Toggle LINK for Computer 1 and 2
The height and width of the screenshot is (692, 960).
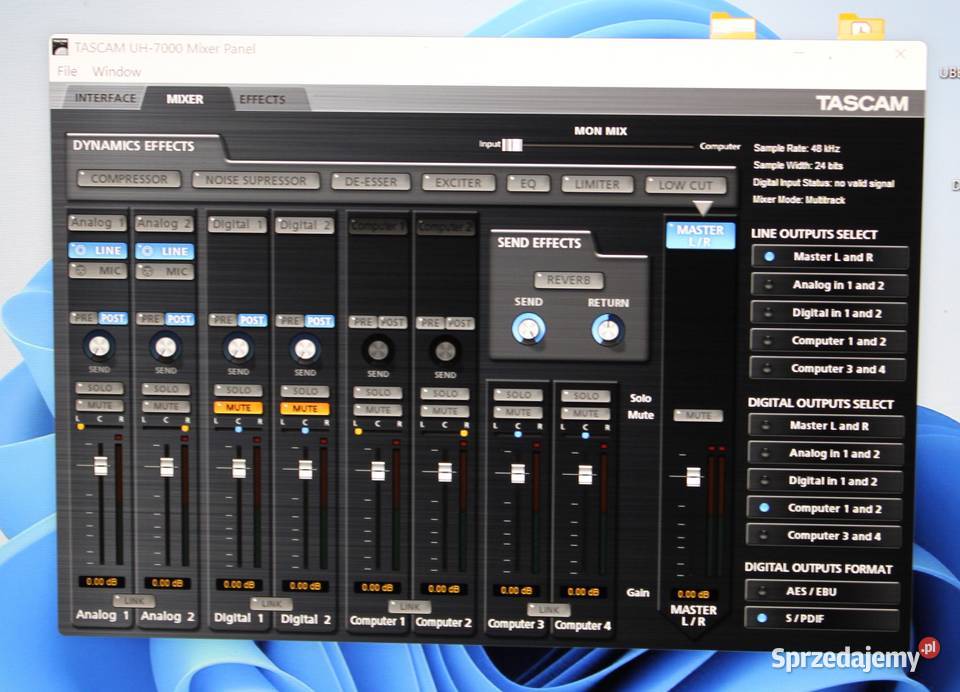[410, 606]
